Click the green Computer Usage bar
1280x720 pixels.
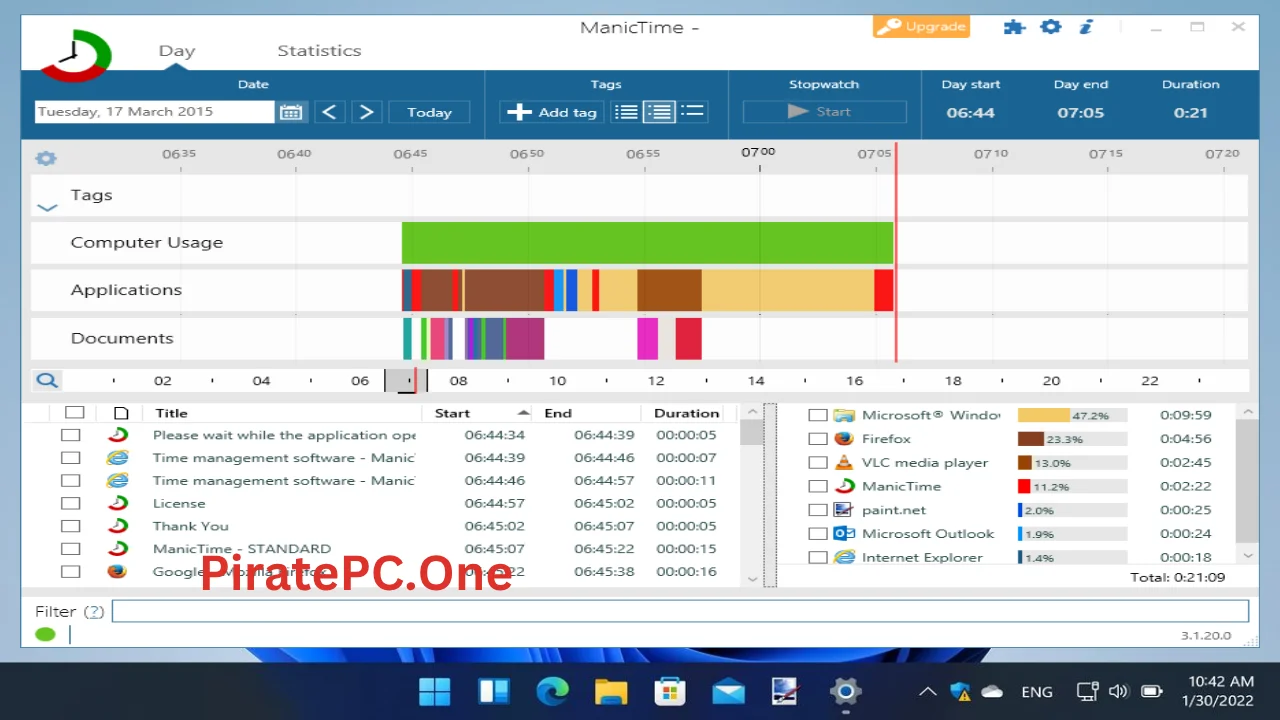(647, 243)
